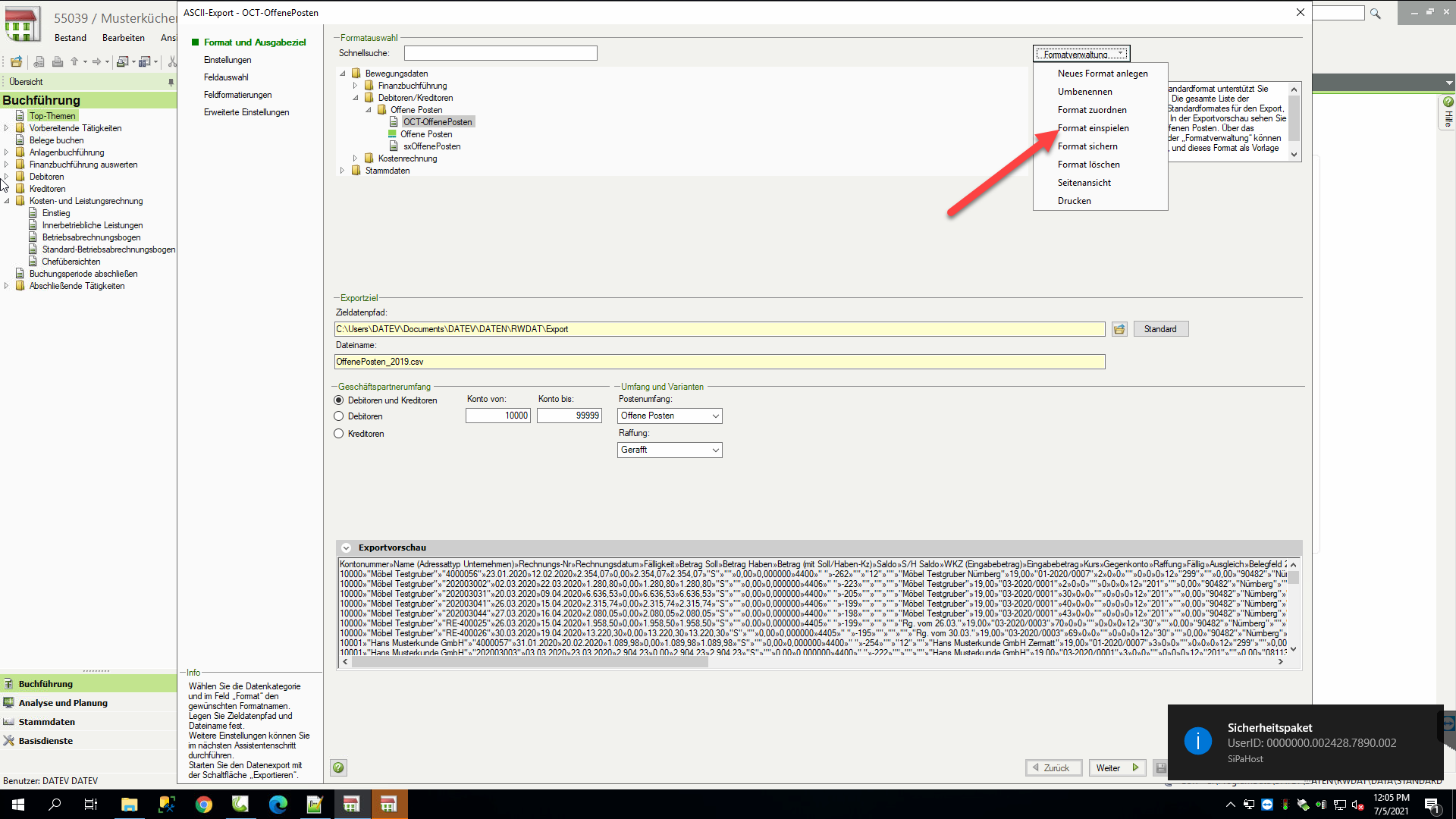Enable the Debitoren und Kreditoren option
The image size is (1456, 819).
338,400
